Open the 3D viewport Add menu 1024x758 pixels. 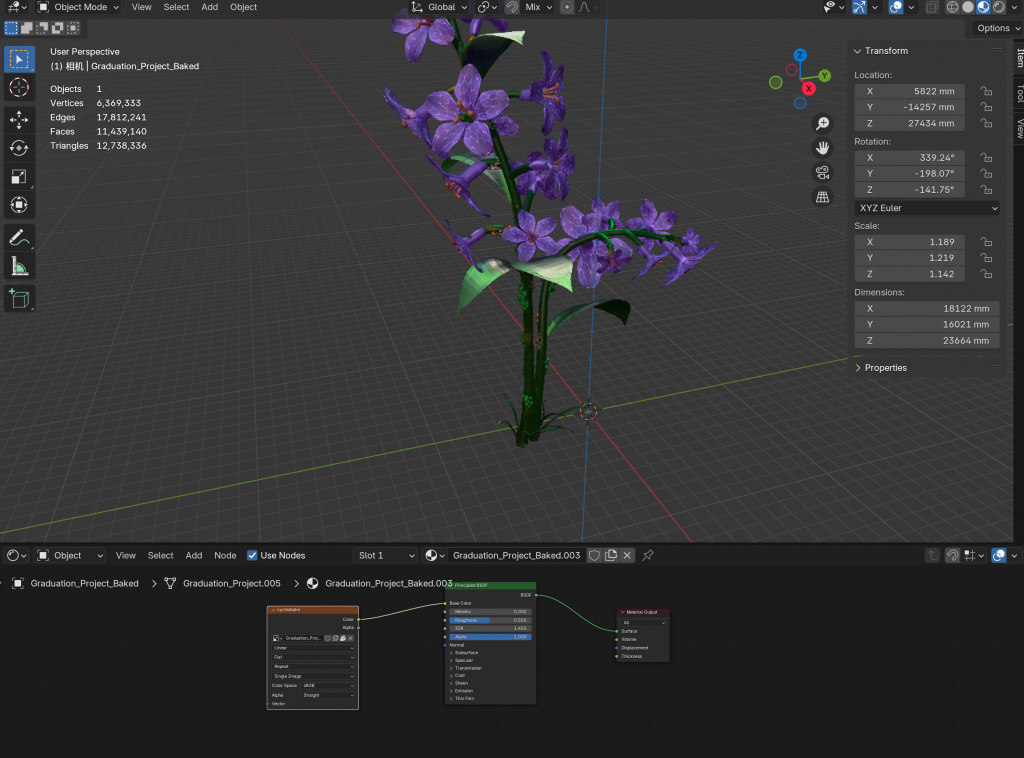point(210,7)
